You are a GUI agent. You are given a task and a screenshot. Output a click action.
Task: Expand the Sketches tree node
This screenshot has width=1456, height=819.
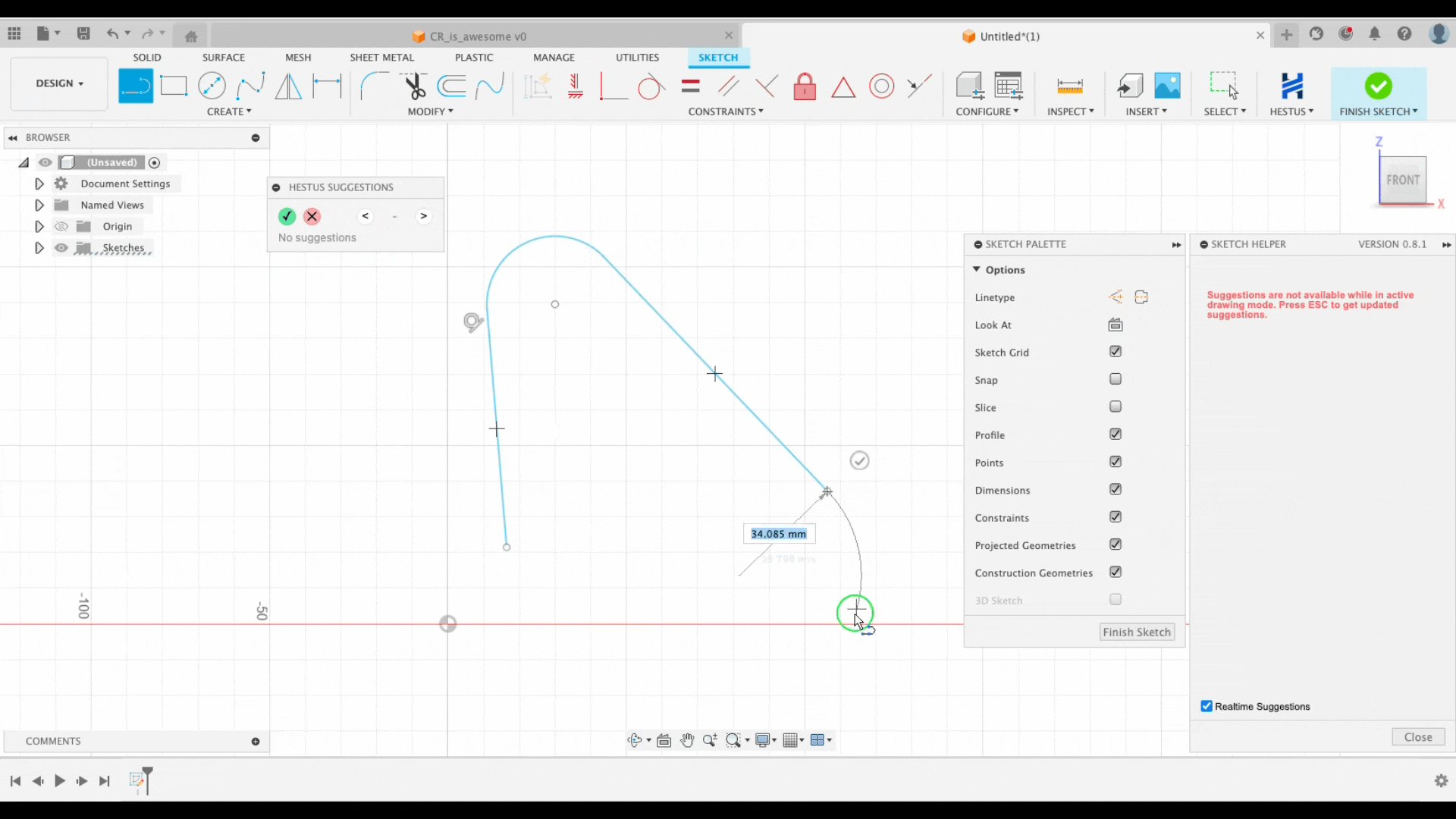pos(39,248)
